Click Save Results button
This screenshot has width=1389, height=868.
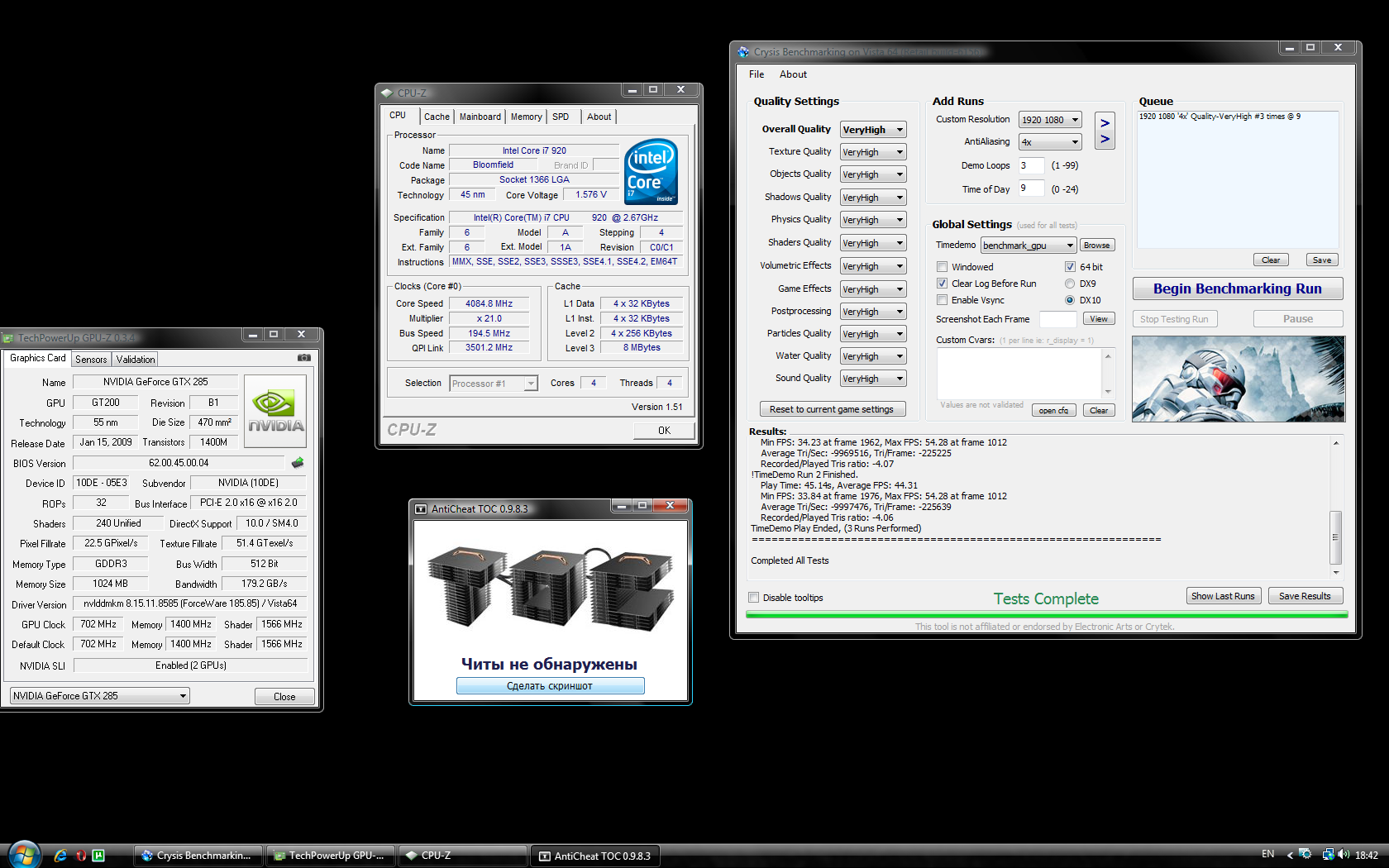[x=1305, y=596]
